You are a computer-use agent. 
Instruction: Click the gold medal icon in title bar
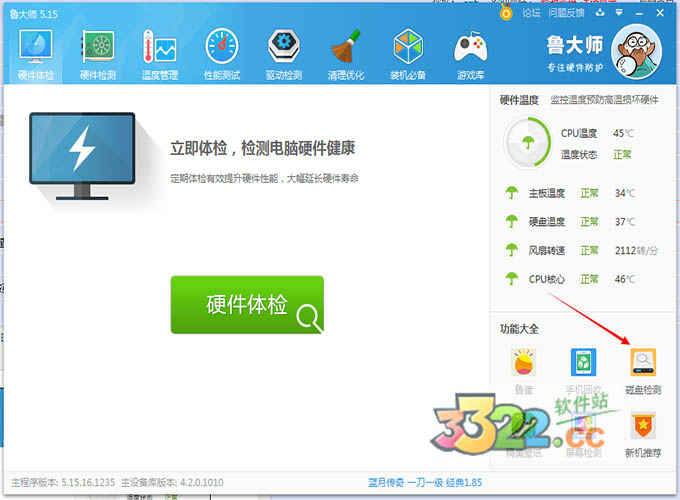(506, 13)
